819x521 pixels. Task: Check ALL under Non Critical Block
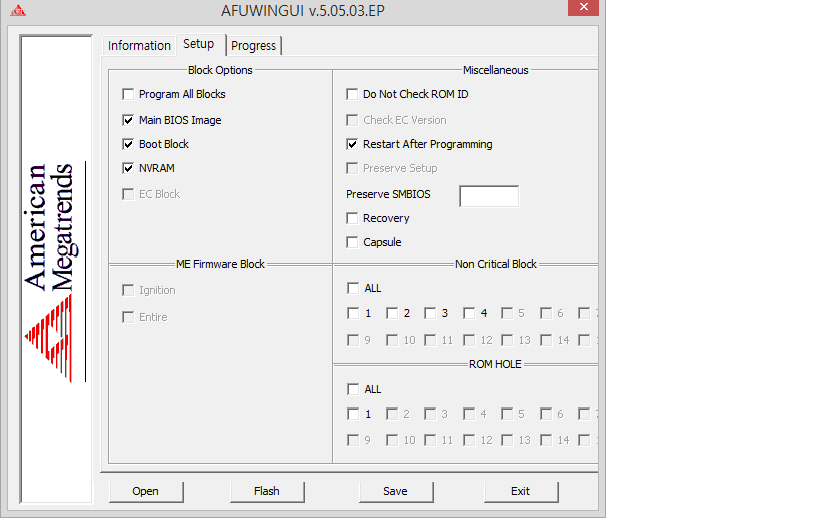(x=353, y=288)
